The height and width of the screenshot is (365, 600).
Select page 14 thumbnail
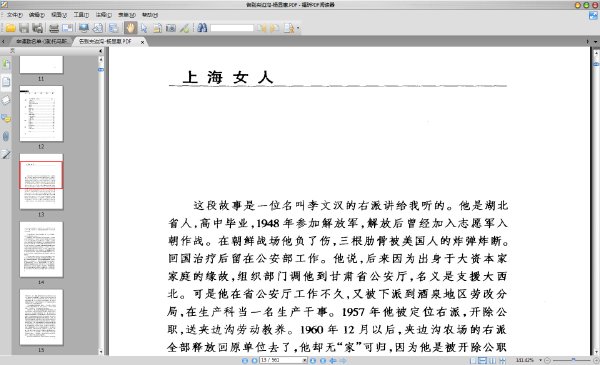pos(41,249)
